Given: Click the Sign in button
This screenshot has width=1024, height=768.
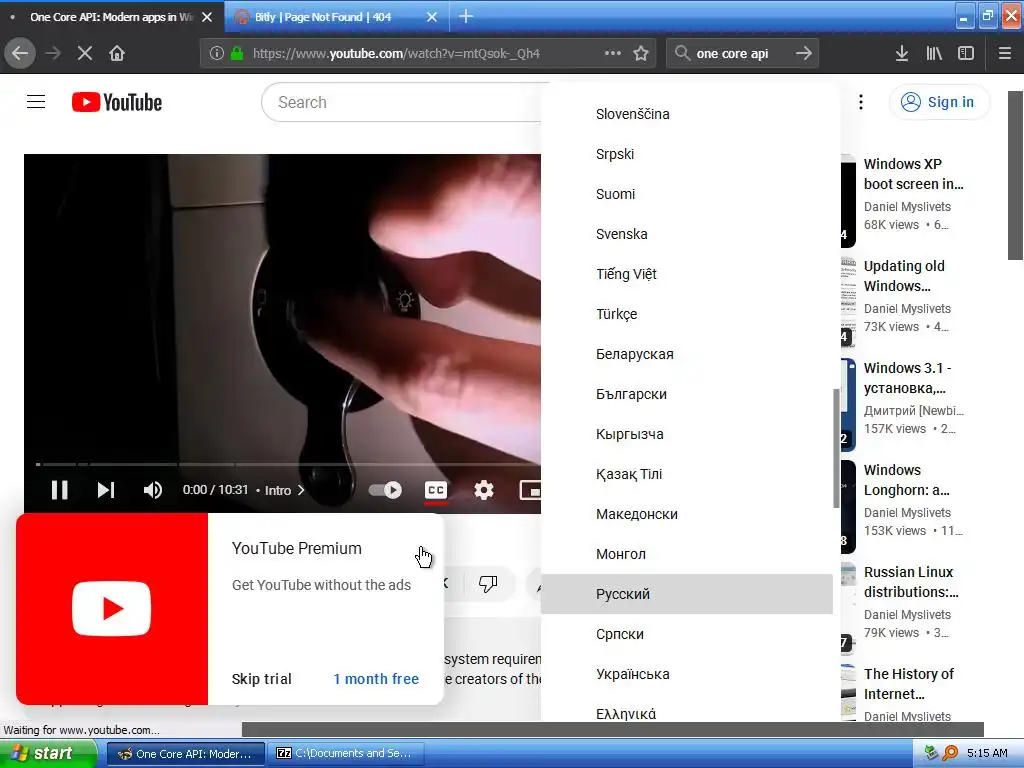Looking at the screenshot, I should point(939,102).
